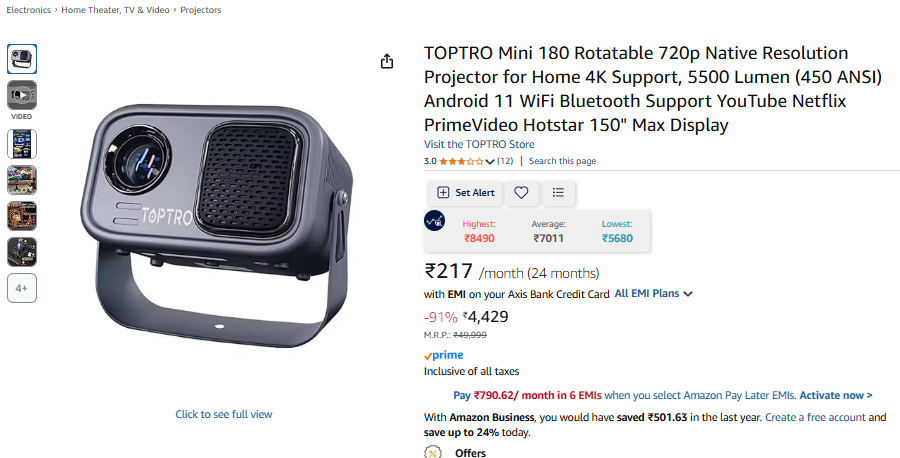
Task: Open Home Theater, TV & Video breadcrumb
Action: (x=115, y=10)
